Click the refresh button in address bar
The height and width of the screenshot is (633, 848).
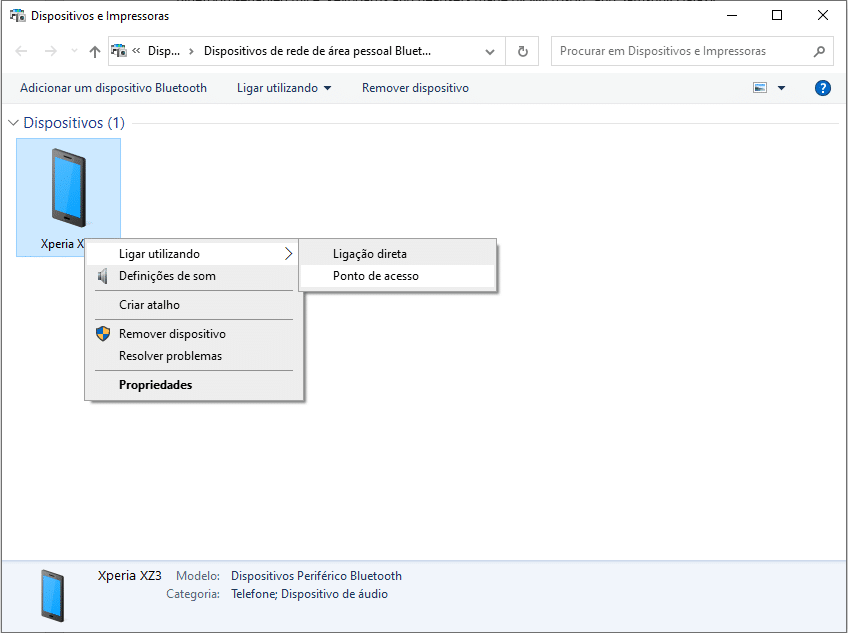[522, 51]
